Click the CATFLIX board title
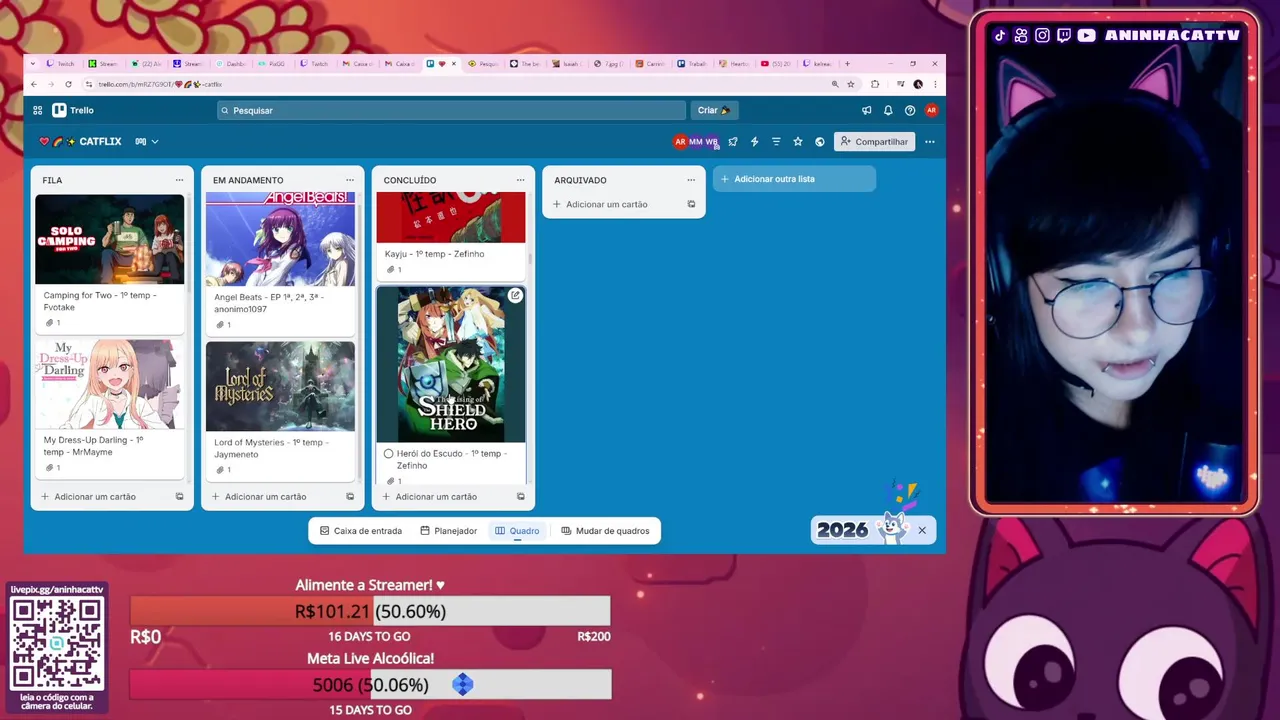Viewport: 1280px width, 720px height. [100, 142]
